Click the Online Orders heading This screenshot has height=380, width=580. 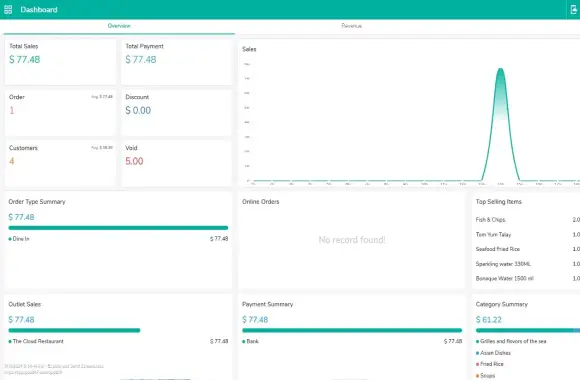[x=260, y=202]
